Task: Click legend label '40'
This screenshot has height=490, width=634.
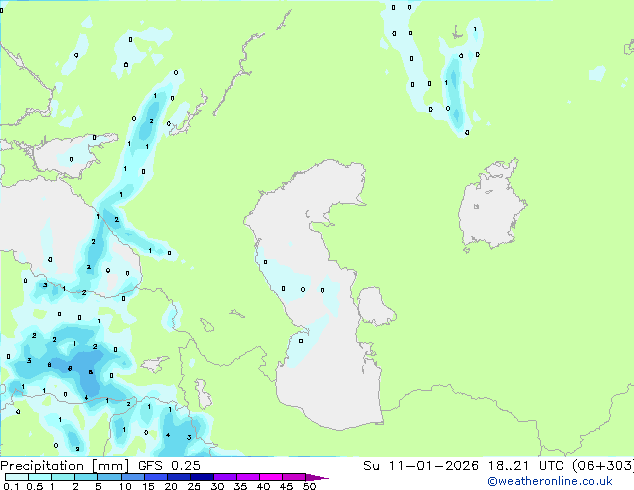Action: [263, 486]
